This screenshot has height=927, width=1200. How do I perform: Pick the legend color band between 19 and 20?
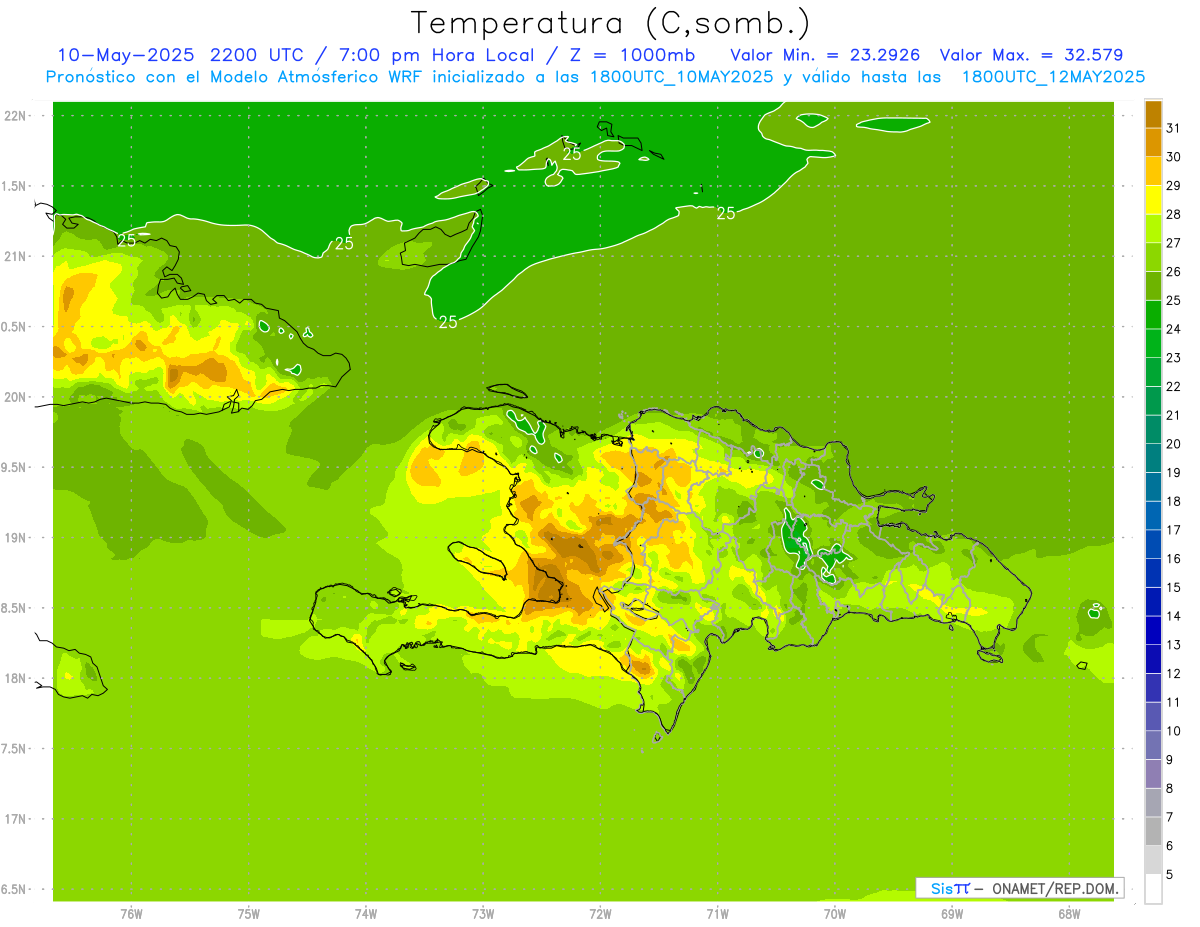click(1153, 458)
